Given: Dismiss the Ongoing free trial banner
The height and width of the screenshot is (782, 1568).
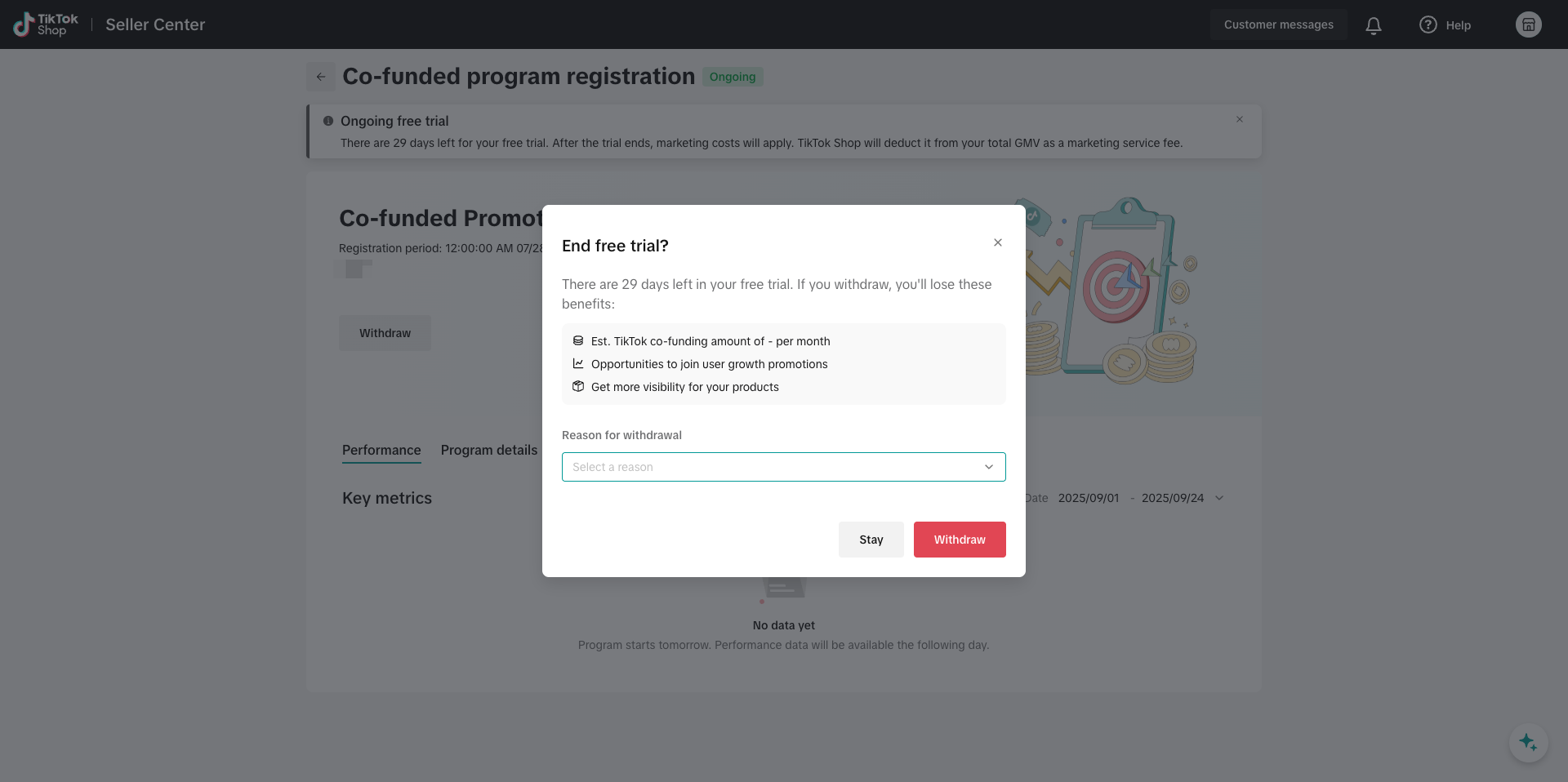Looking at the screenshot, I should coord(1240,119).
